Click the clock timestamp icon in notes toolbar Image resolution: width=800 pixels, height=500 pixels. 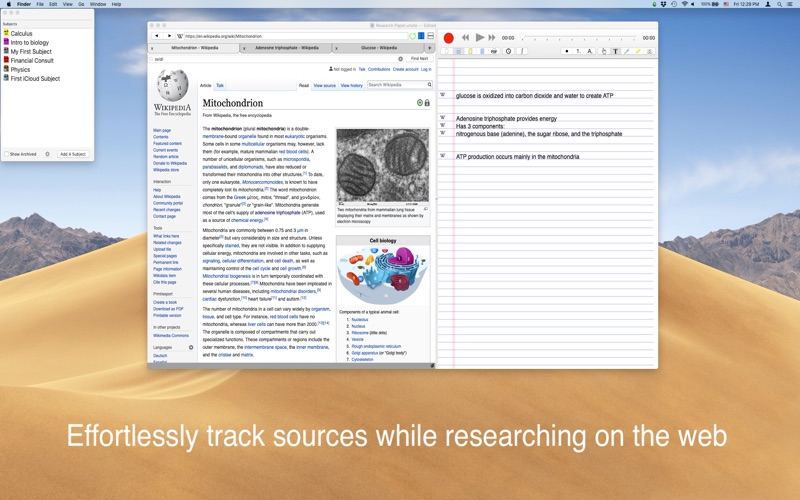tap(508, 51)
